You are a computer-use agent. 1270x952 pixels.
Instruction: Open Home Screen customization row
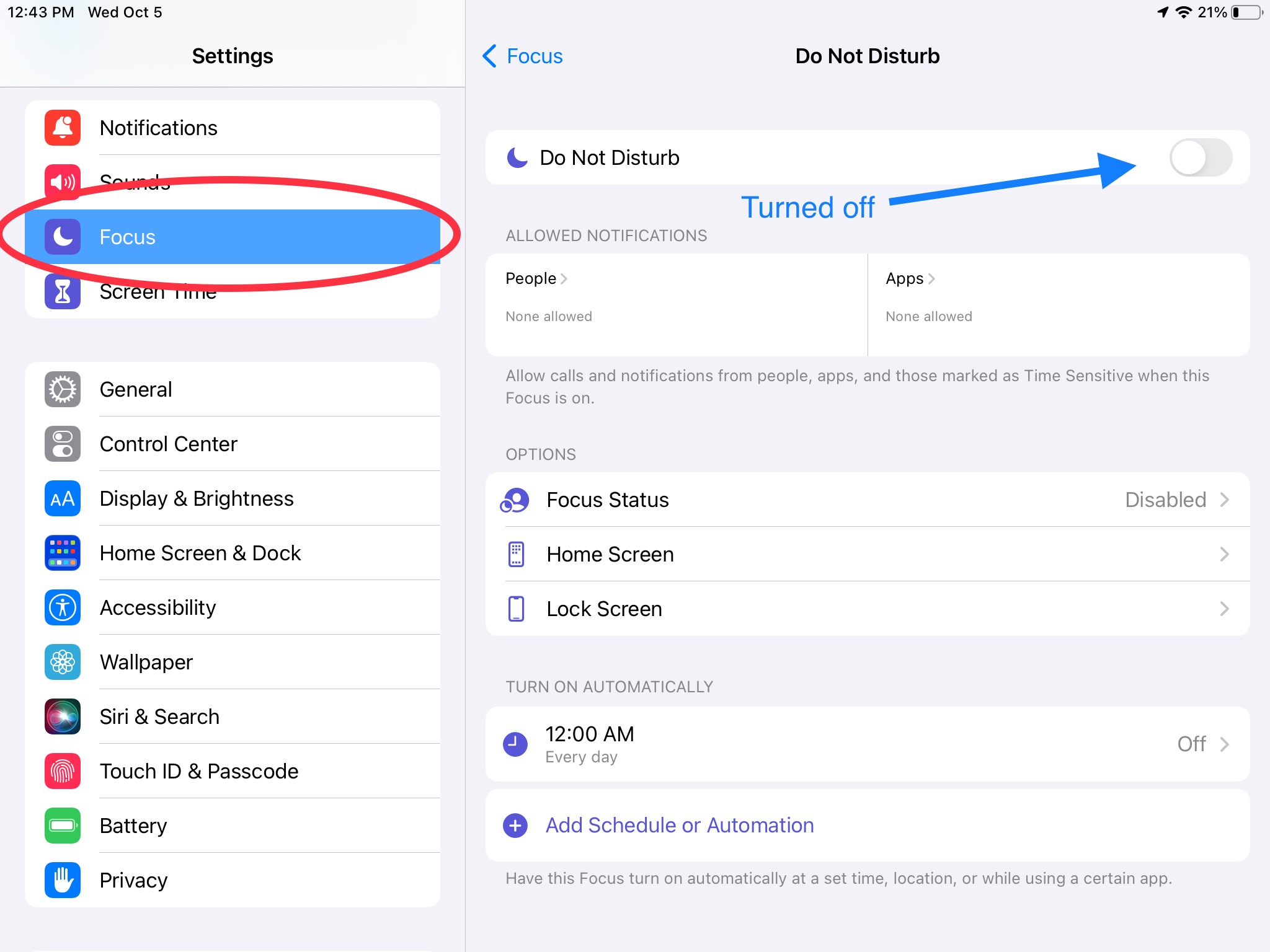pyautogui.click(x=1224, y=554)
